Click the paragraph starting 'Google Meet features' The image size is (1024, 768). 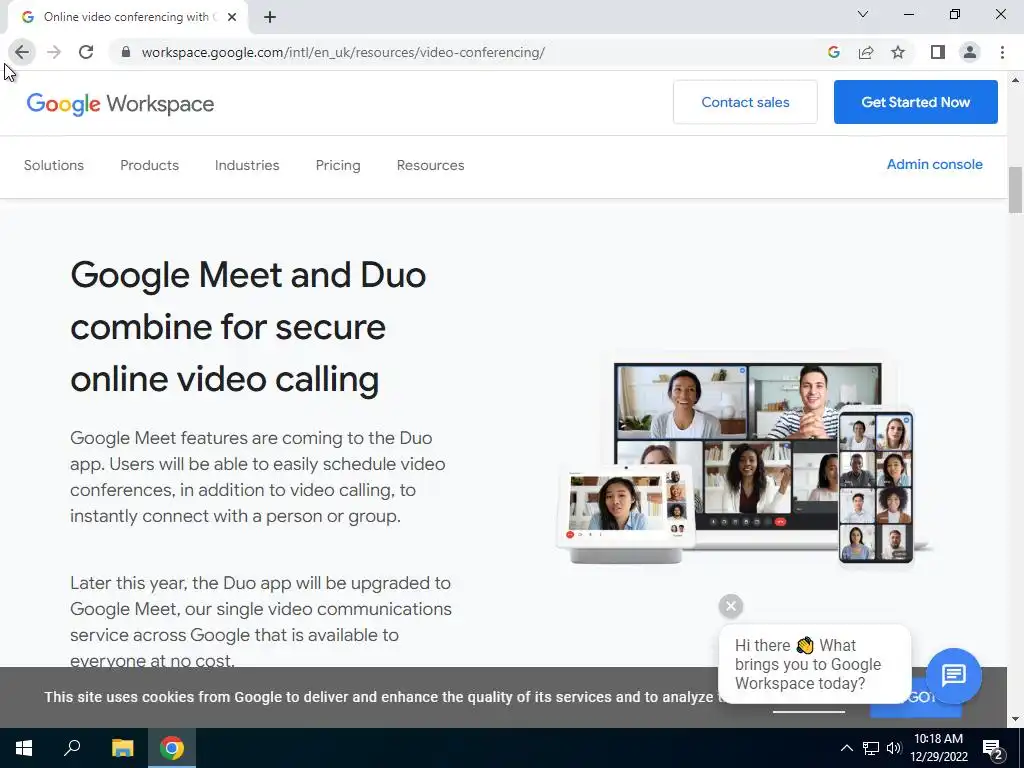[x=258, y=477]
